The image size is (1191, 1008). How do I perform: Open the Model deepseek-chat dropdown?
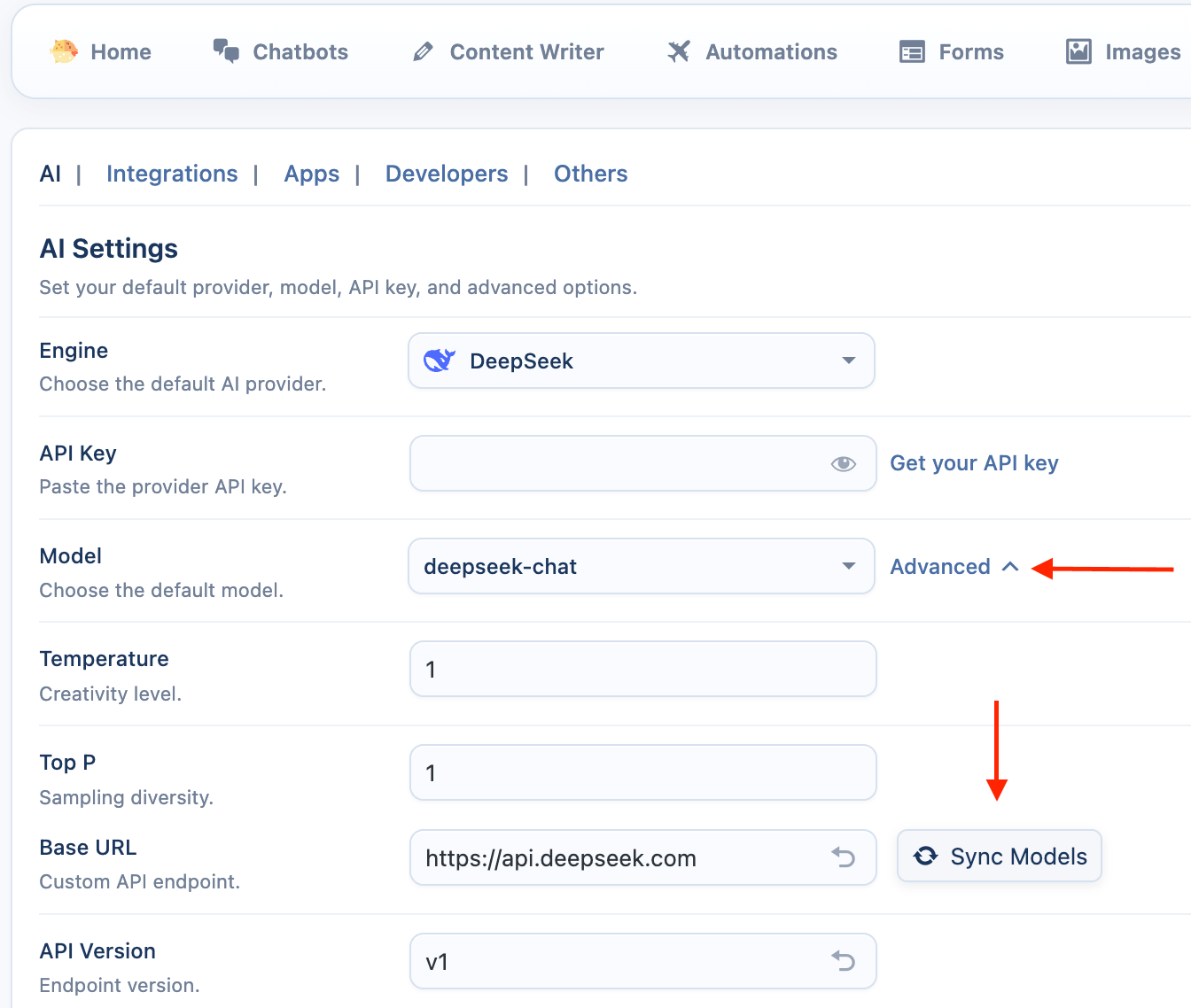[641, 566]
